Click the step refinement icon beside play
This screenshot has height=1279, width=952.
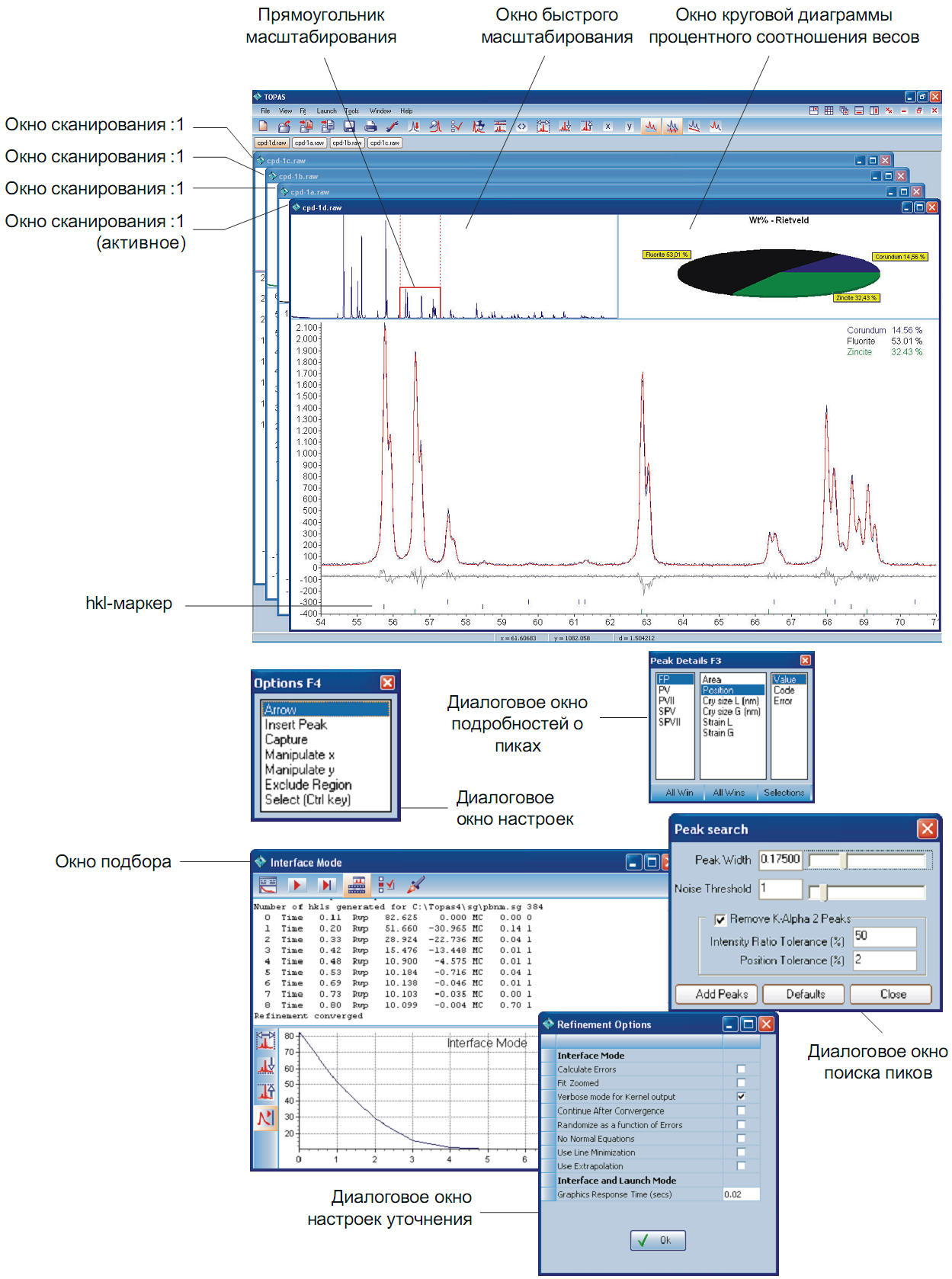(326, 884)
